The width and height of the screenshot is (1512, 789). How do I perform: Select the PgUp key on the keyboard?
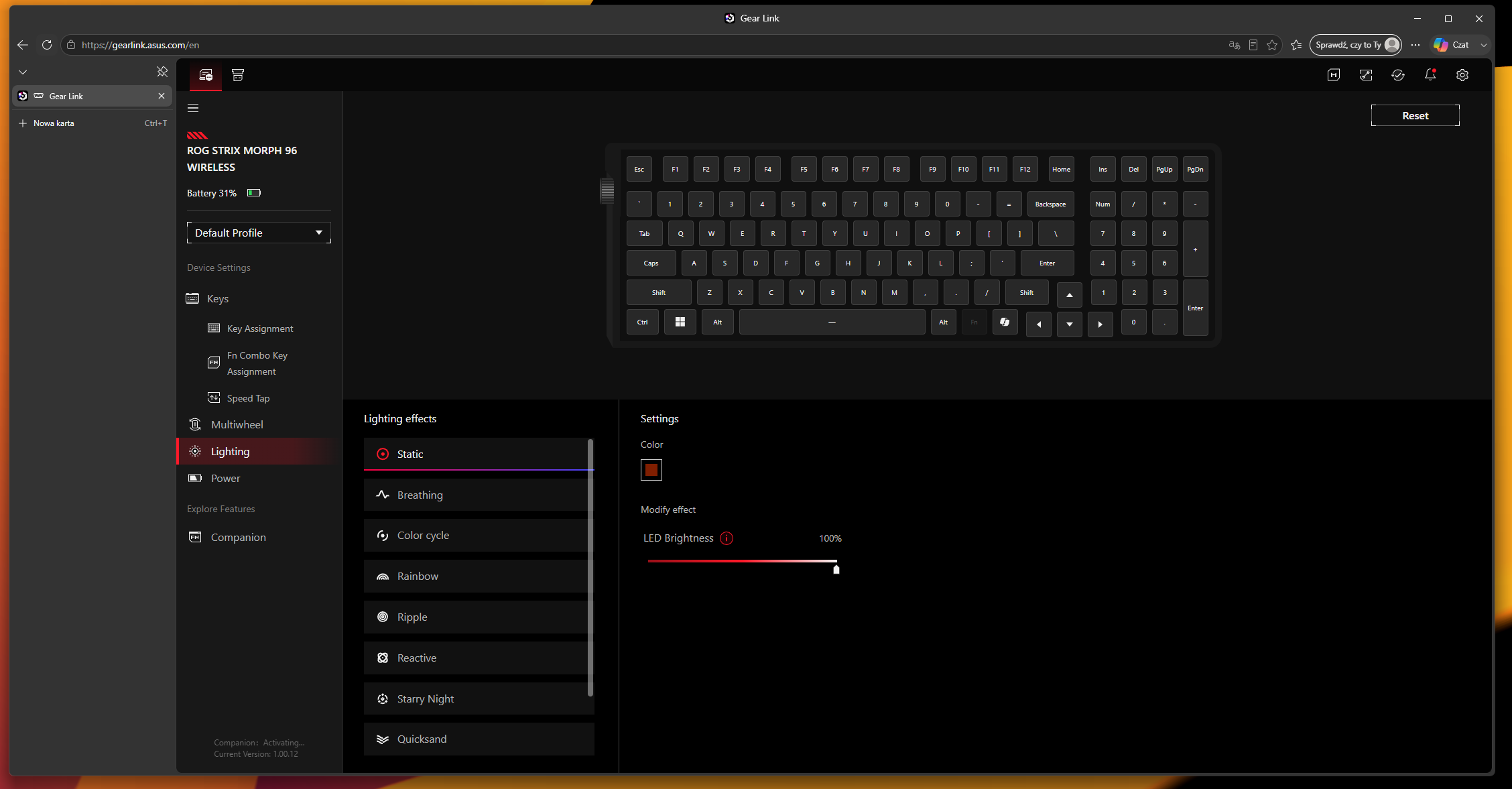pos(1164,170)
